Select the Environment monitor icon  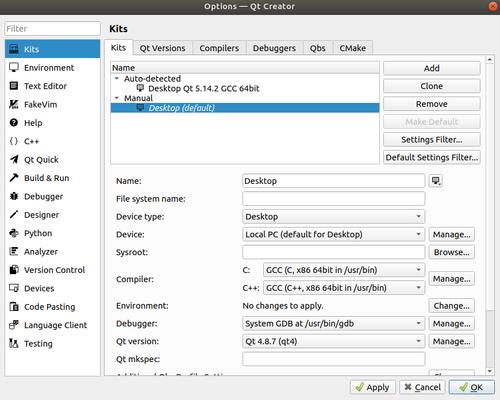coord(14,67)
